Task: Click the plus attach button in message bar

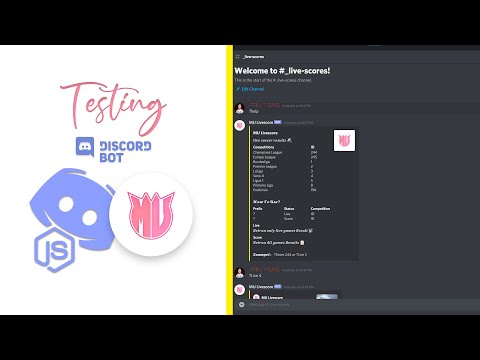Action: [242, 304]
